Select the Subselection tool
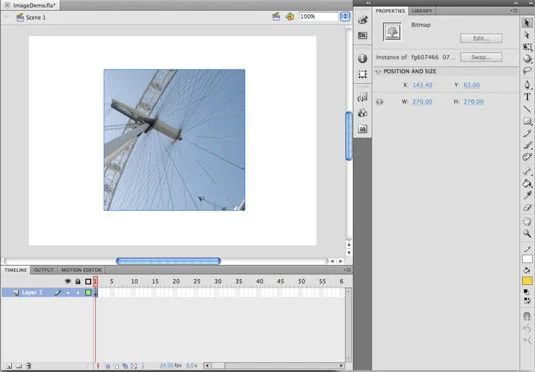The image size is (535, 372). 527,35
